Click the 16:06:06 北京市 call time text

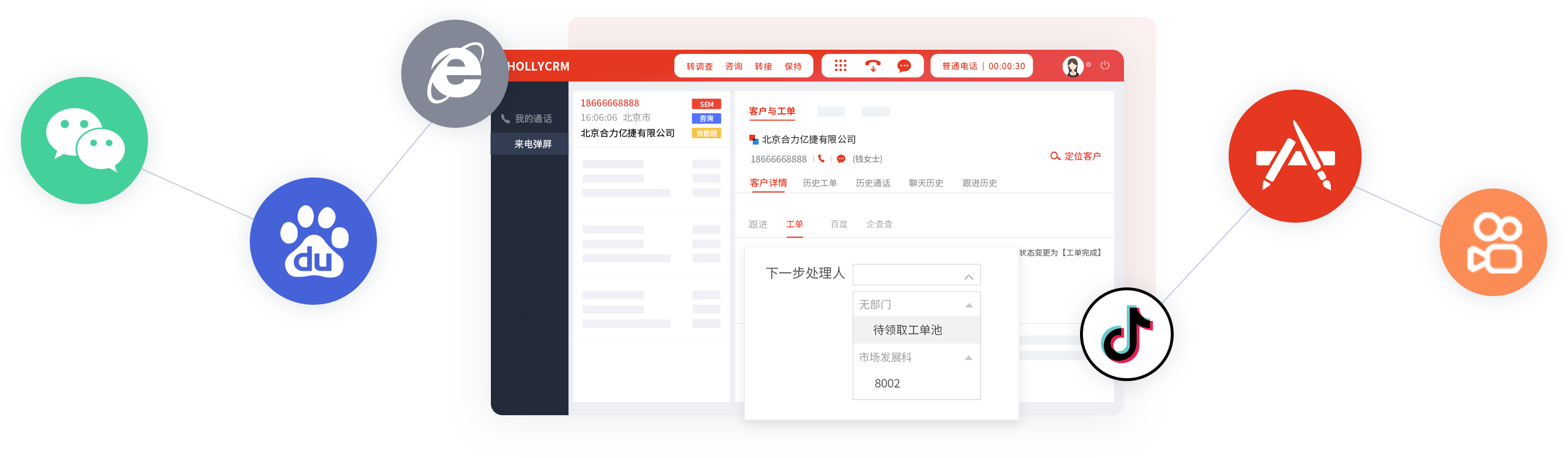(615, 118)
